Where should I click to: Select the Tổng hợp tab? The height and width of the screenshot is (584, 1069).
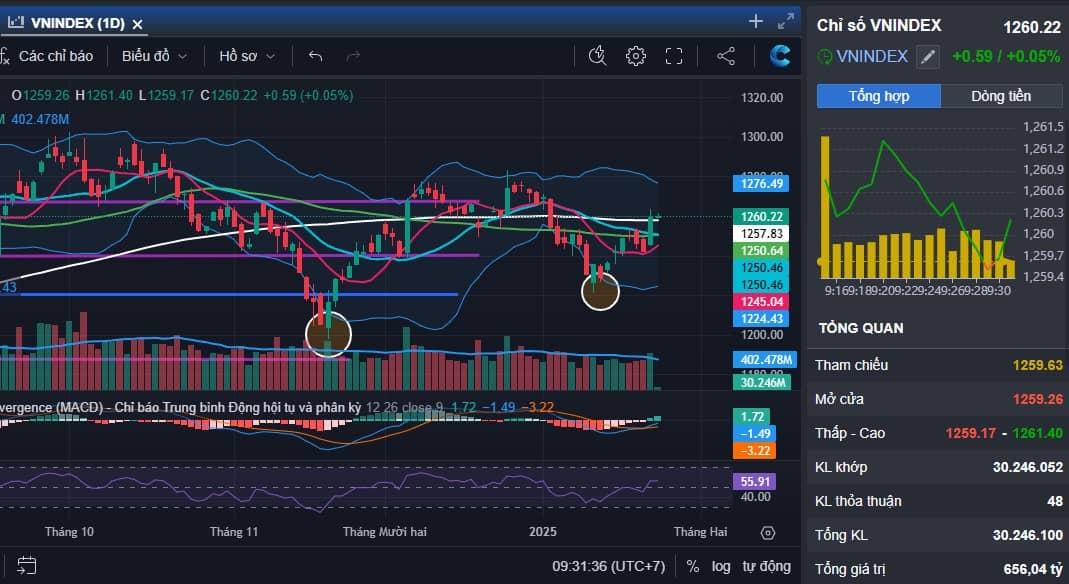(x=878, y=96)
